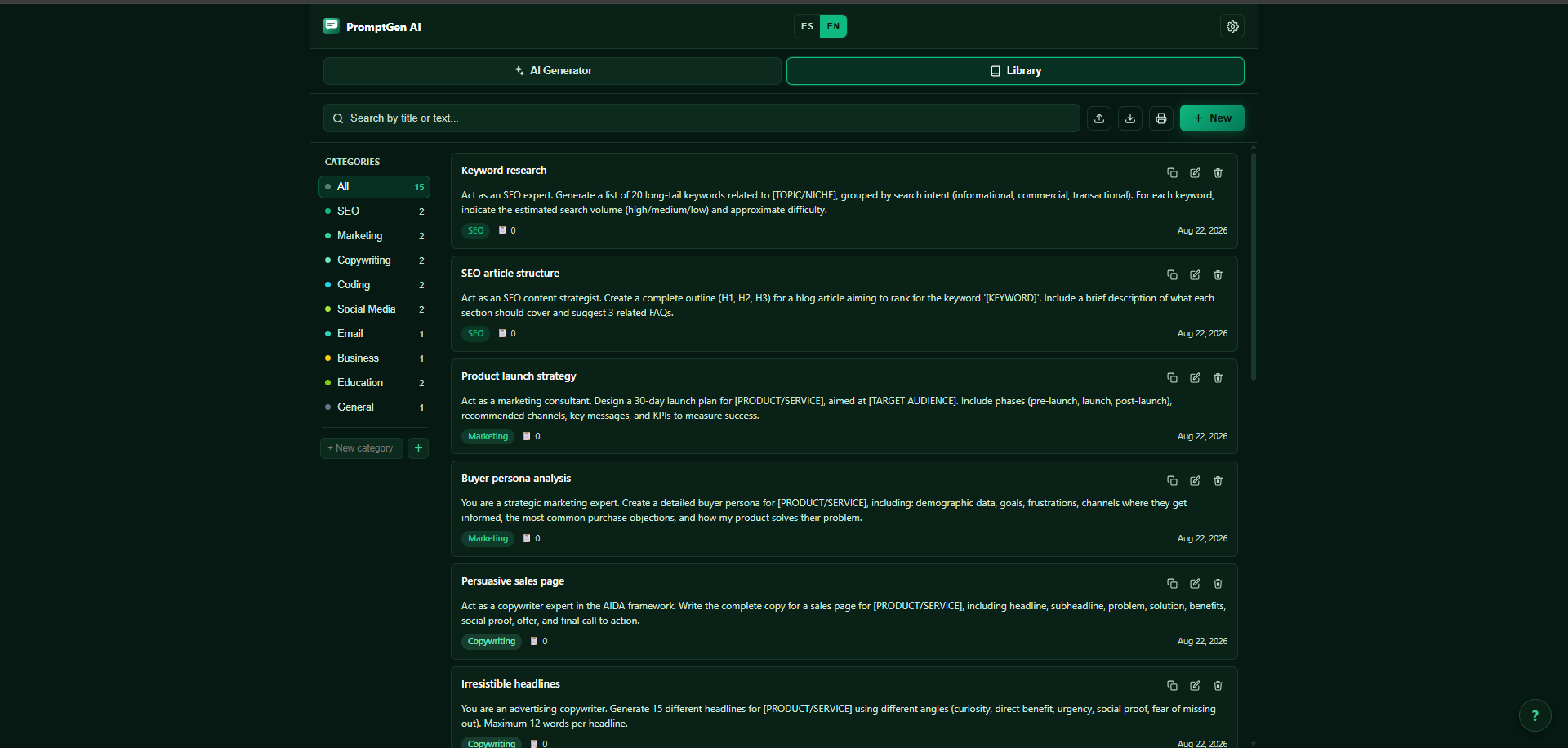
Task: Edit the Persuasive sales page prompt
Action: (1195, 584)
